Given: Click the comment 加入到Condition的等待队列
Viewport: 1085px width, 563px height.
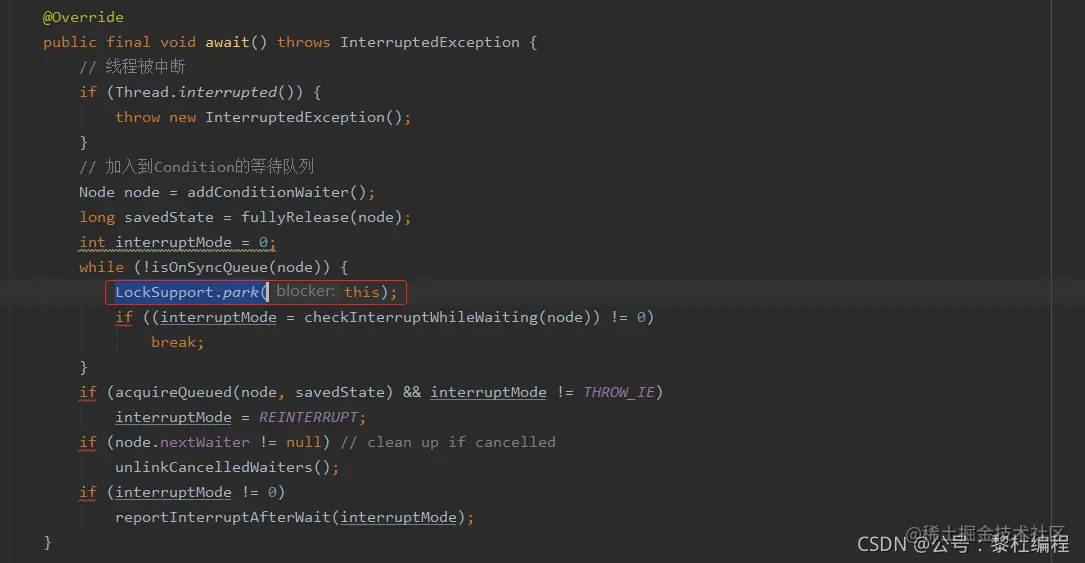Looking at the screenshot, I should pyautogui.click(x=197, y=167).
